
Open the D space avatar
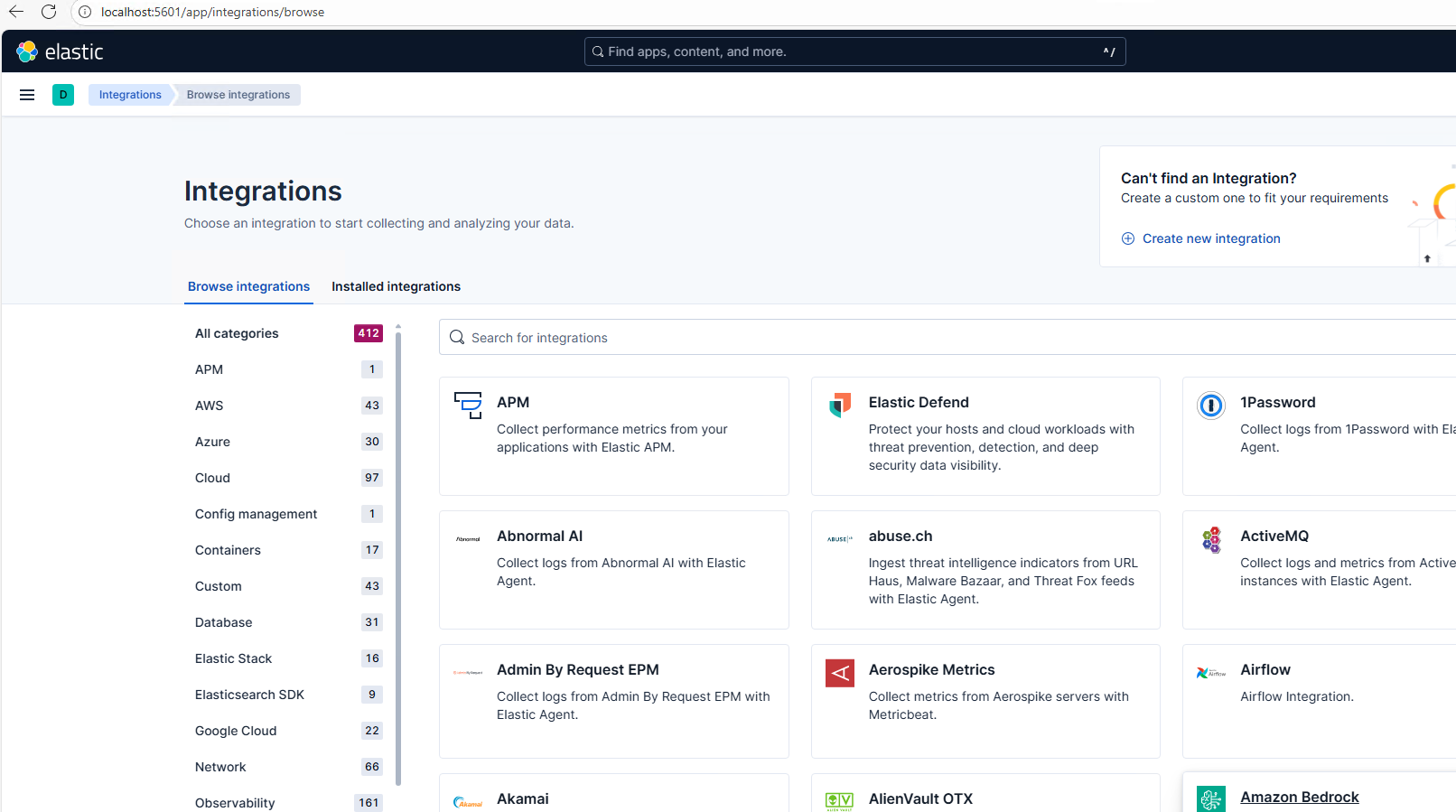point(63,95)
